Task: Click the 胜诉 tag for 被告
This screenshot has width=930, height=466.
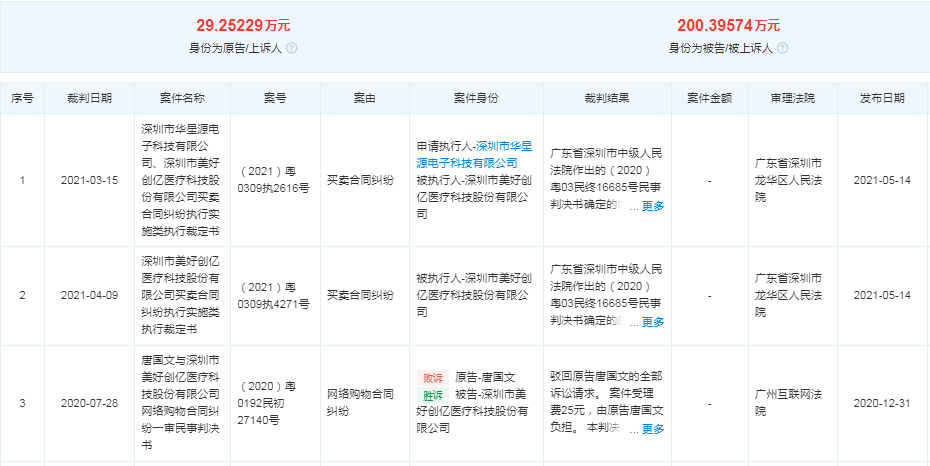Action: coord(433,394)
